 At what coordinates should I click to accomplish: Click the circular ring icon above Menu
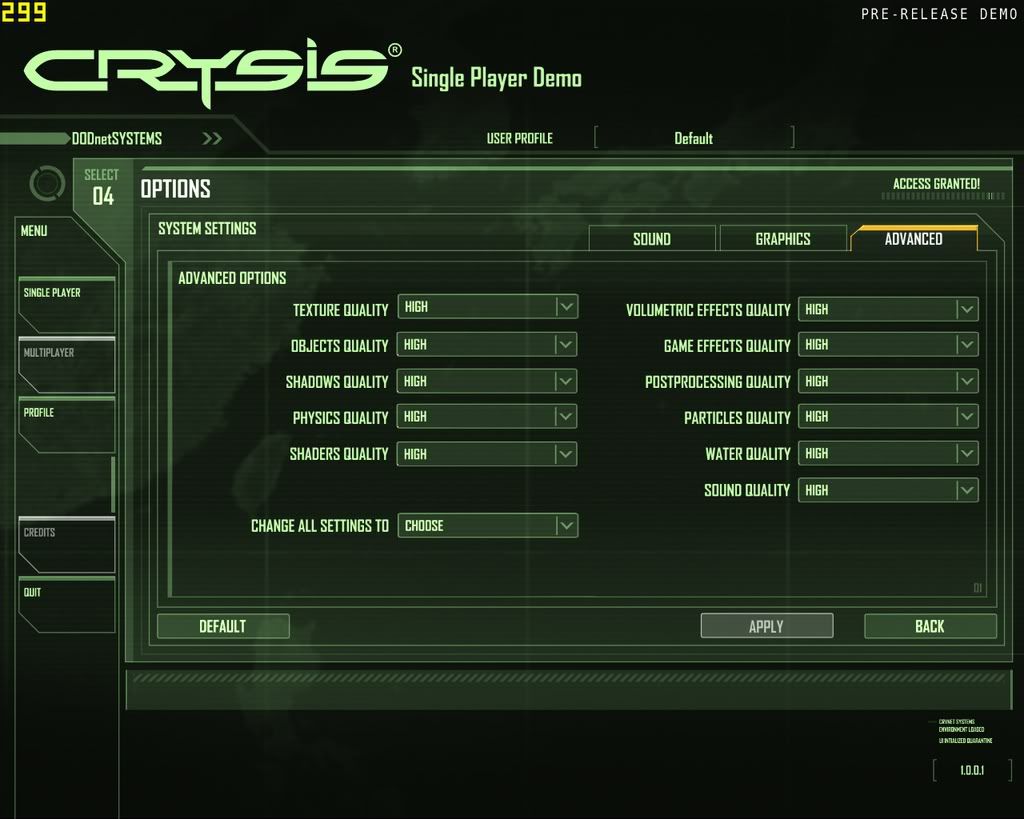point(47,183)
